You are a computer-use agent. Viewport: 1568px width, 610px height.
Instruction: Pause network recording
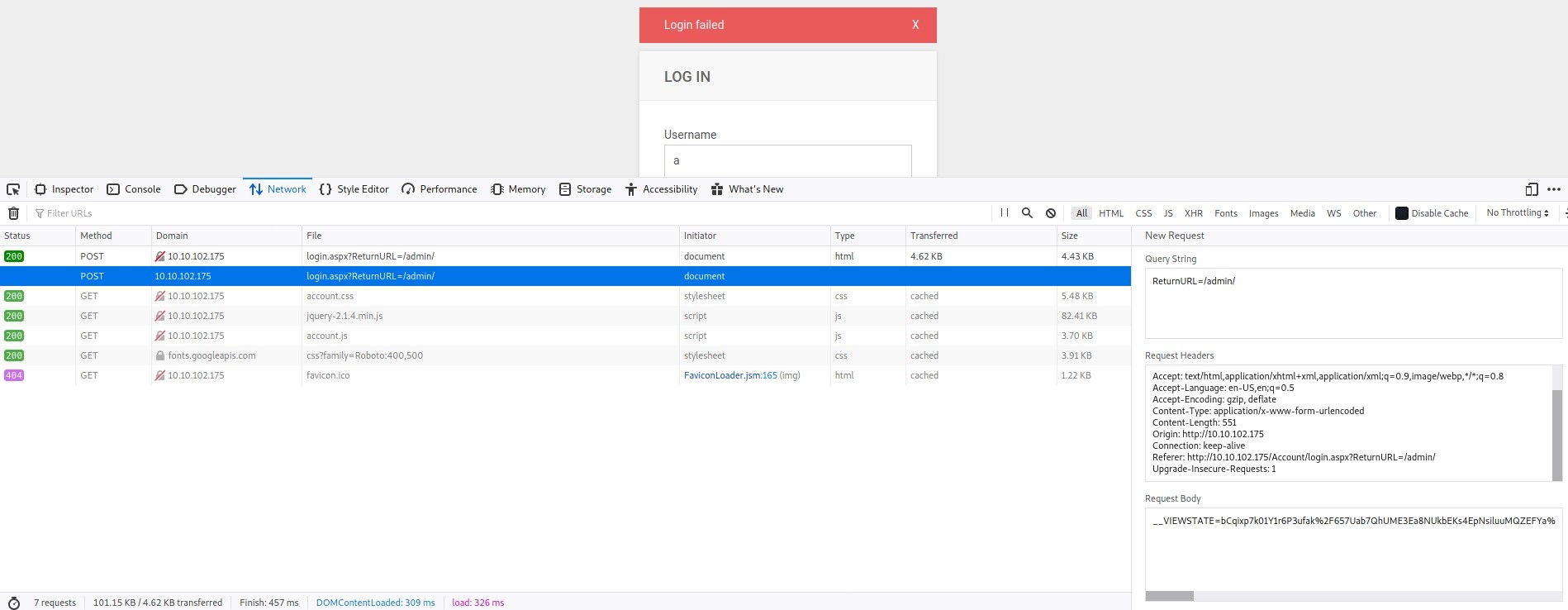click(x=1004, y=213)
